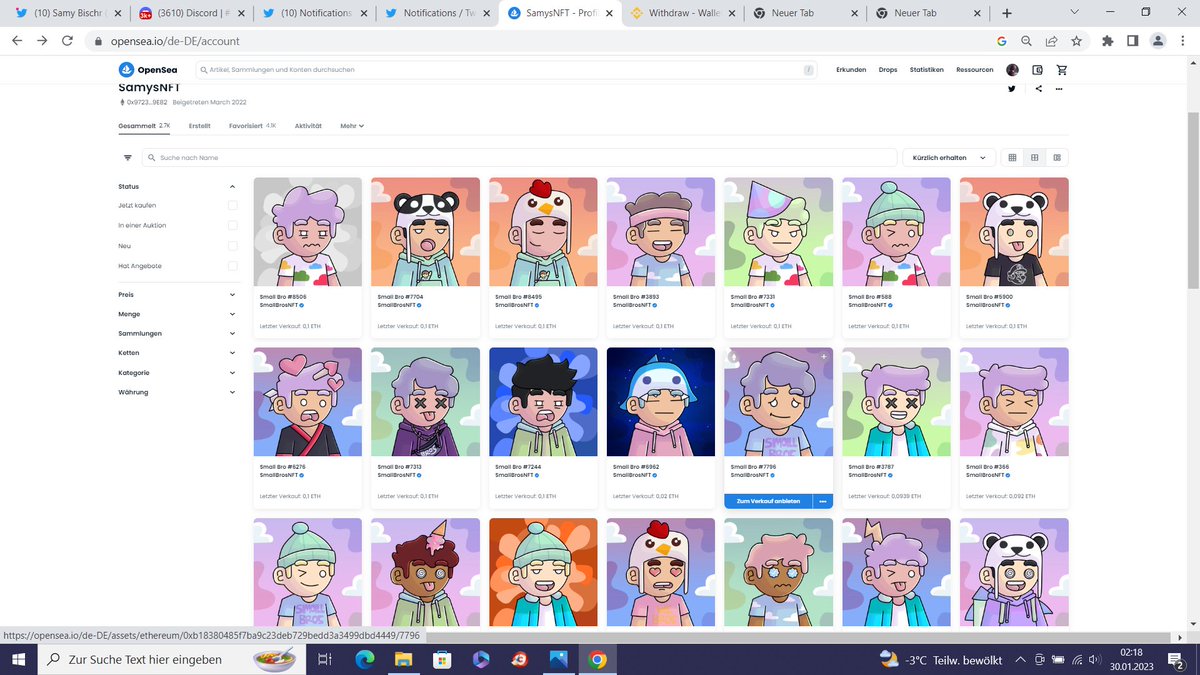
Task: Open more options on Small Bro #7796
Action: click(823, 501)
